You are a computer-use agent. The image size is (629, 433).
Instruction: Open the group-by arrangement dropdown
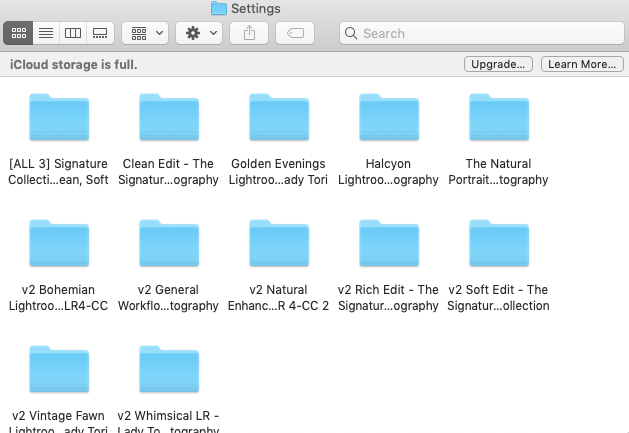tap(145, 33)
